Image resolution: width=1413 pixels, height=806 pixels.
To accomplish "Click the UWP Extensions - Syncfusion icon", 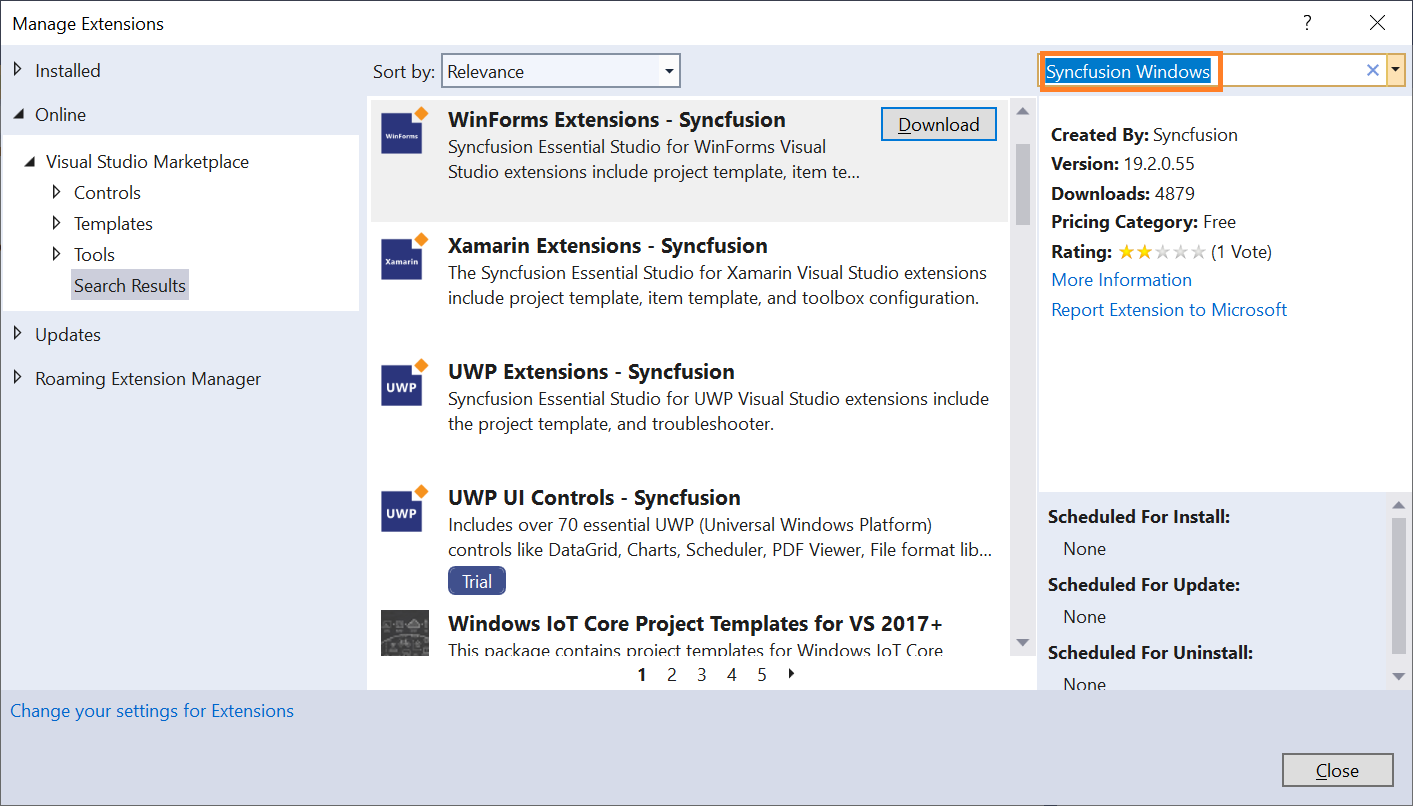I will 404,383.
